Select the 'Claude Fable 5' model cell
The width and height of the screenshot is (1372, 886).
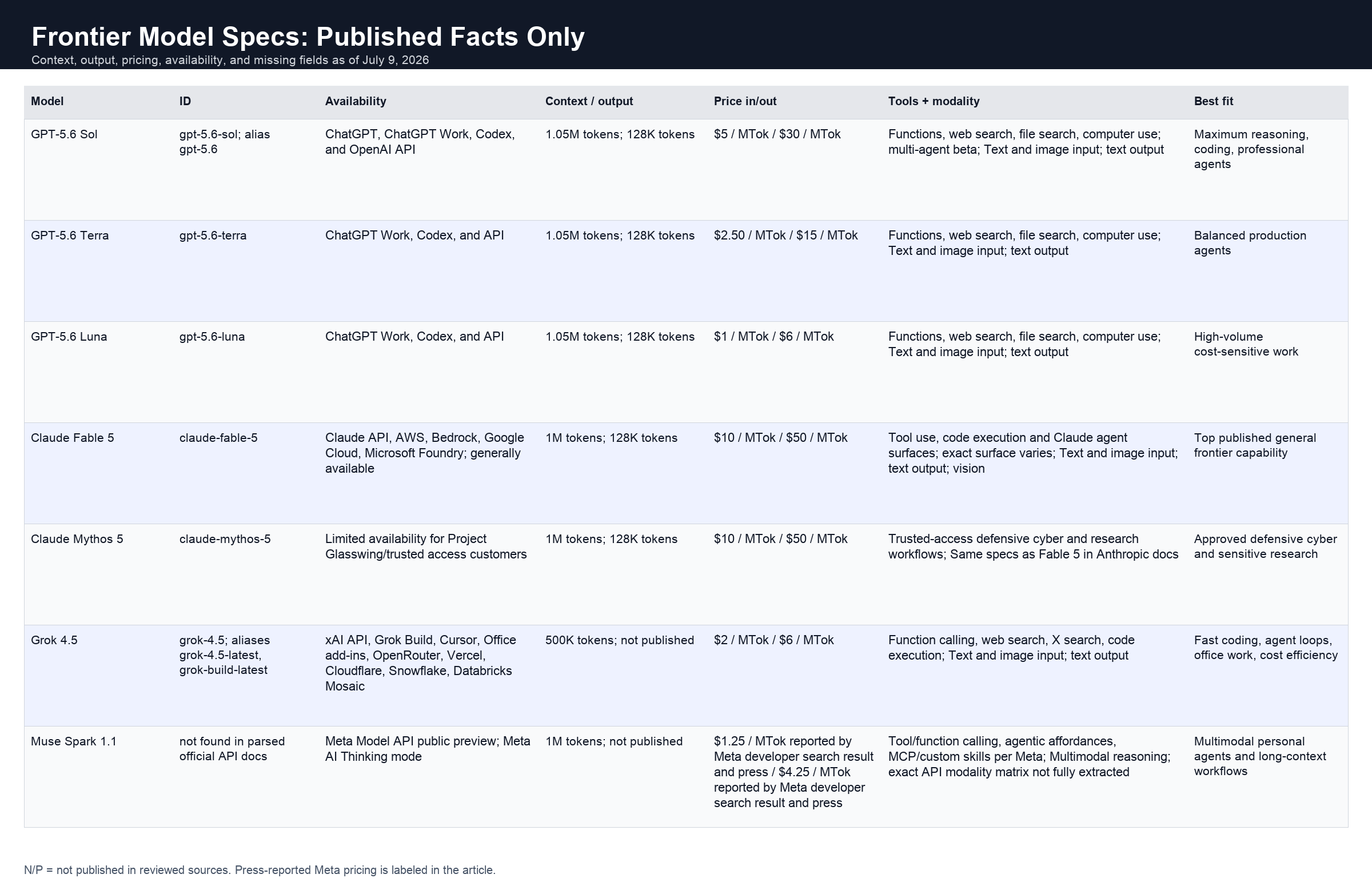pos(73,438)
